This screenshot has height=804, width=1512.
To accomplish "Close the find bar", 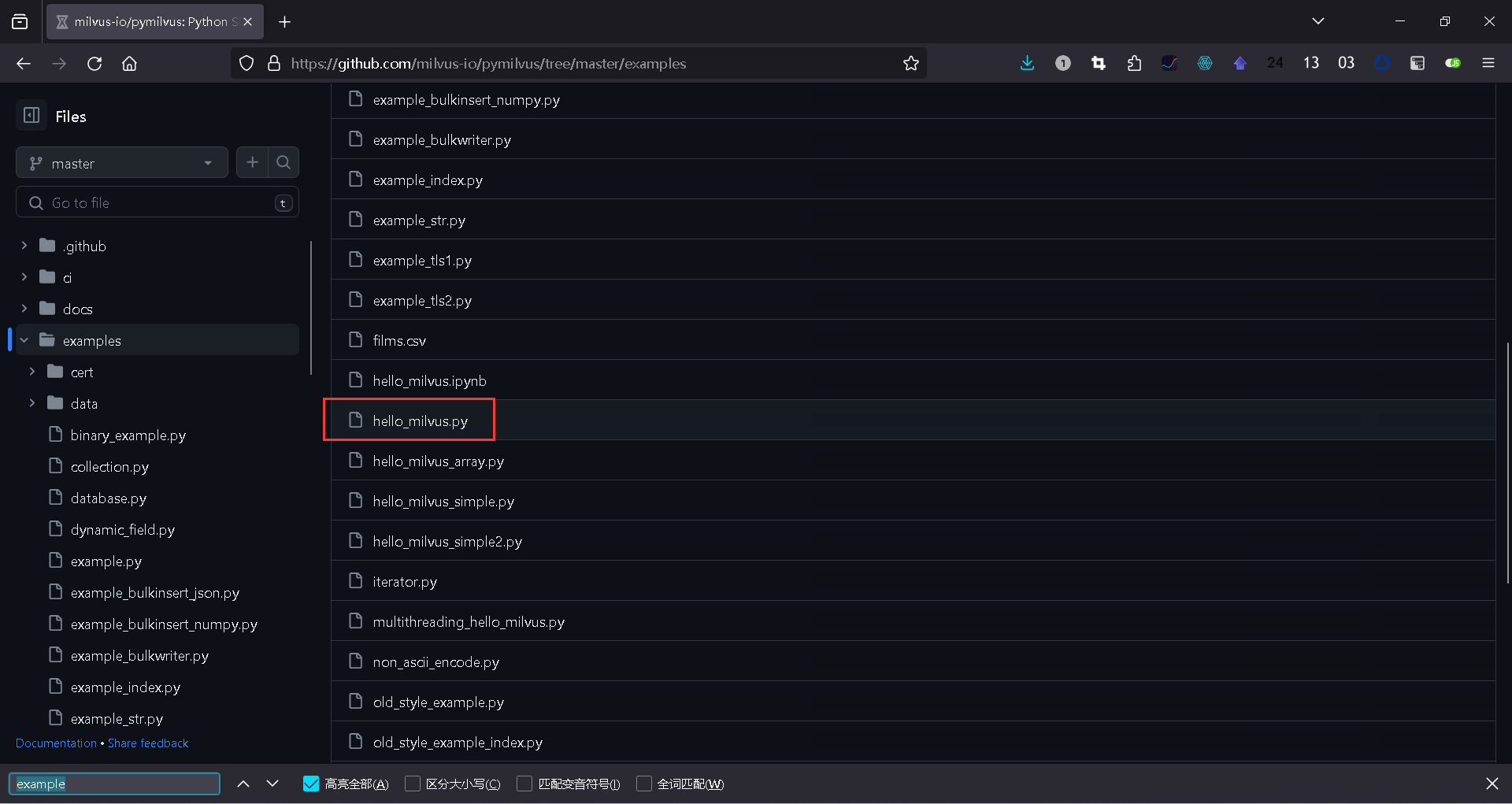I will (1492, 784).
